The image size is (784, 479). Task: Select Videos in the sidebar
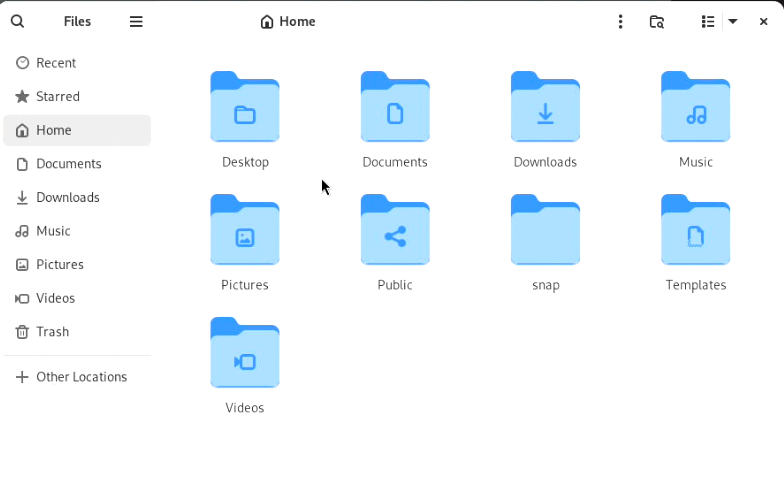tap(55, 298)
